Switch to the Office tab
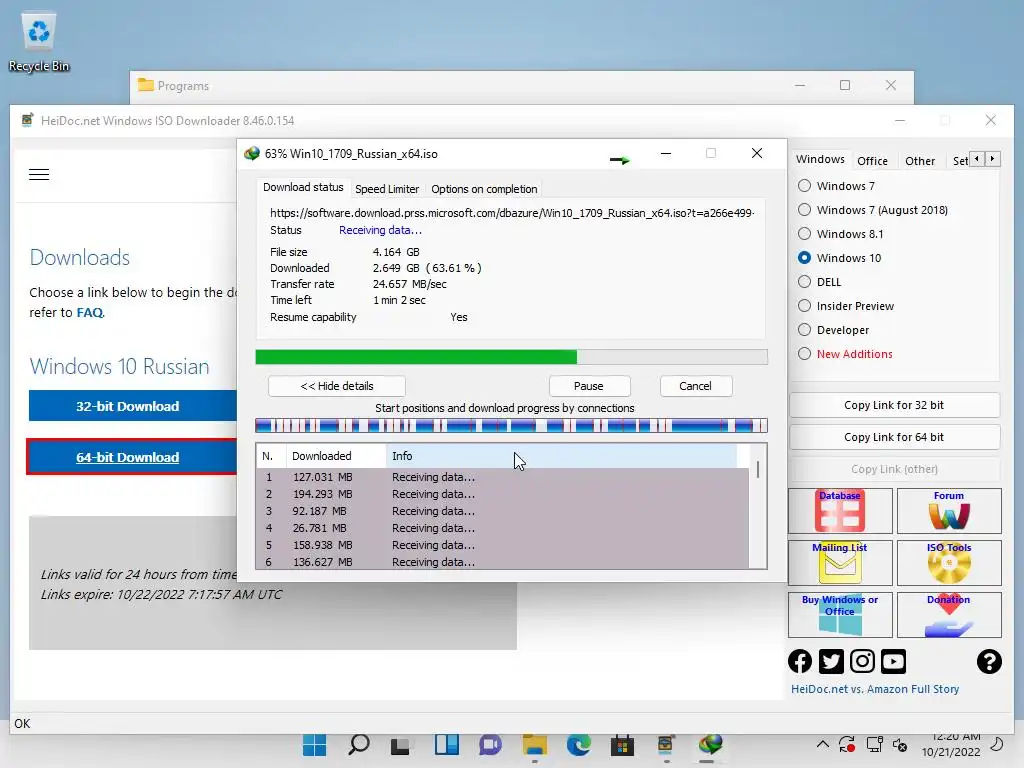 (872, 161)
